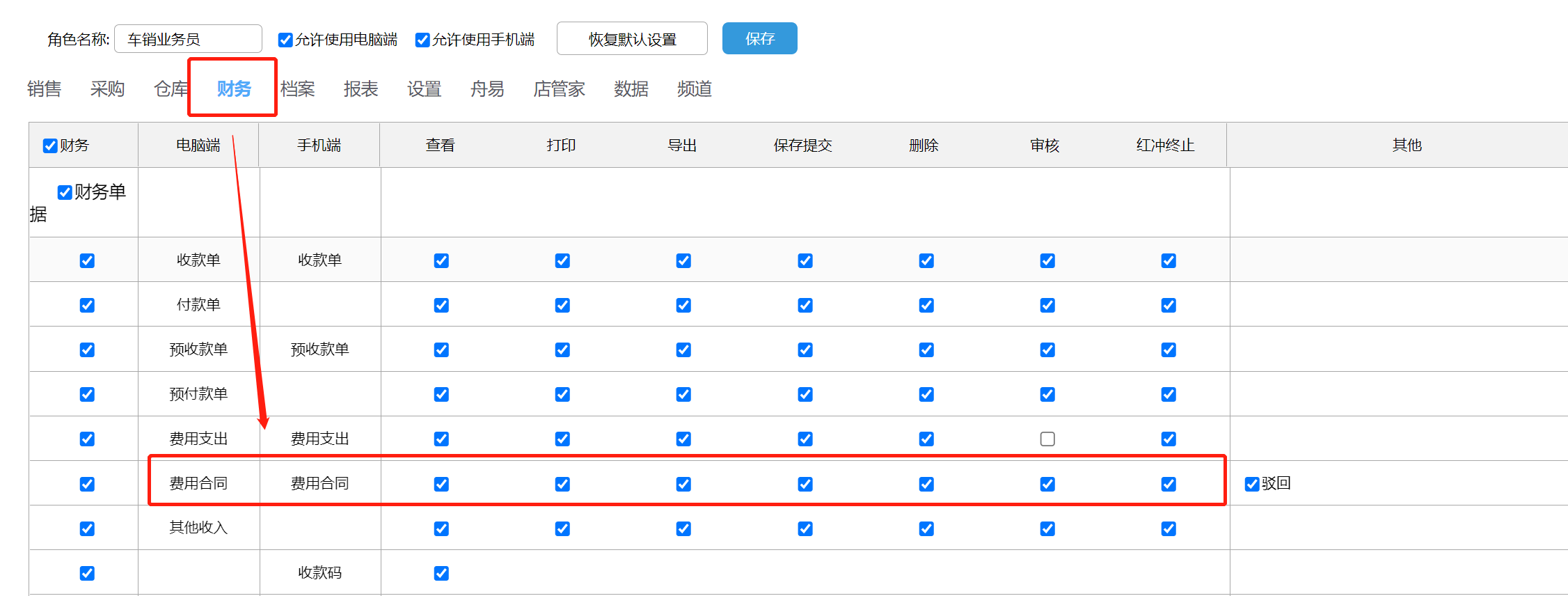Switch to the 报表 tab

361,89
